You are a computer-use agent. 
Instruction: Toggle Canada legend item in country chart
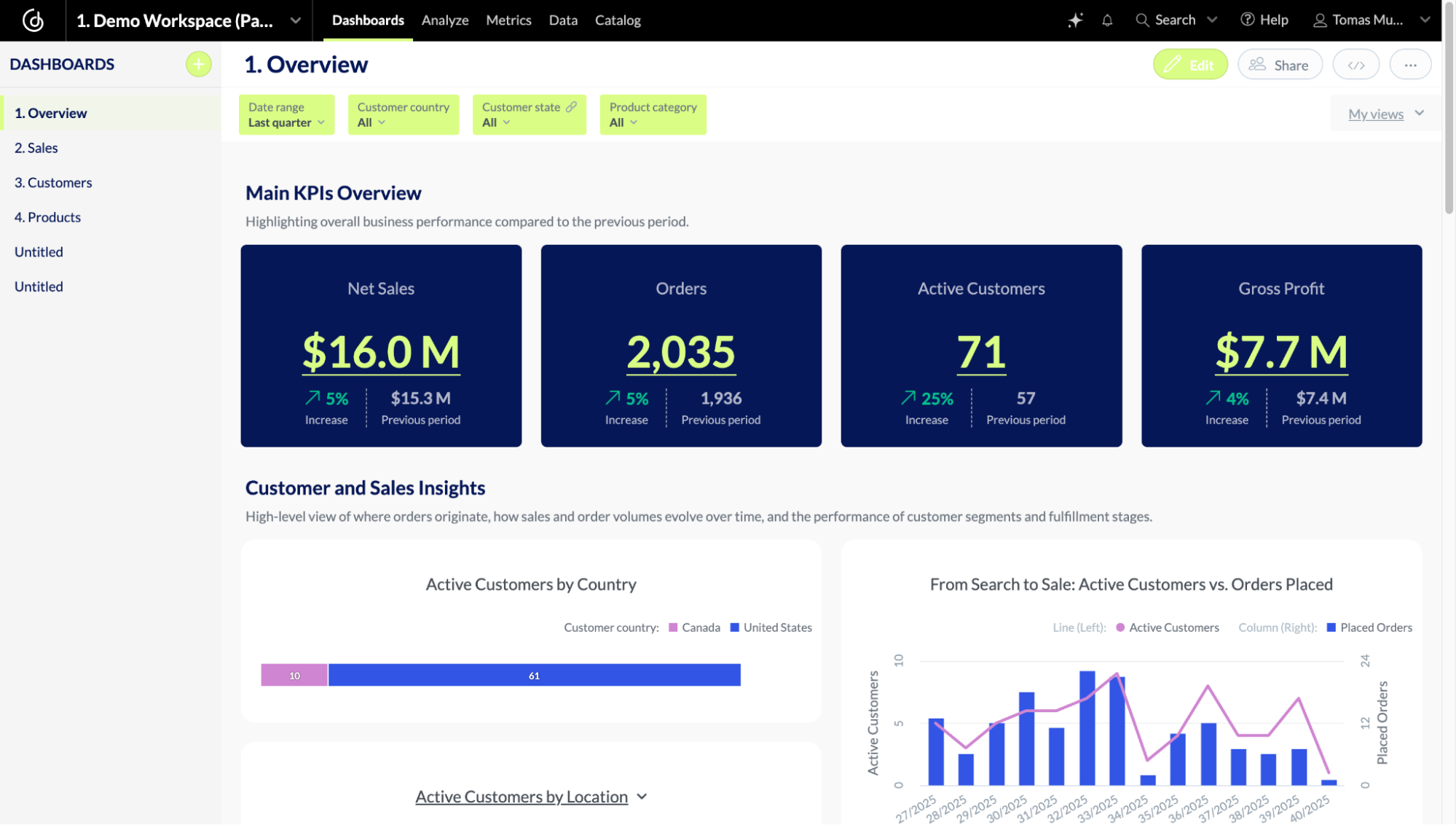pos(694,627)
